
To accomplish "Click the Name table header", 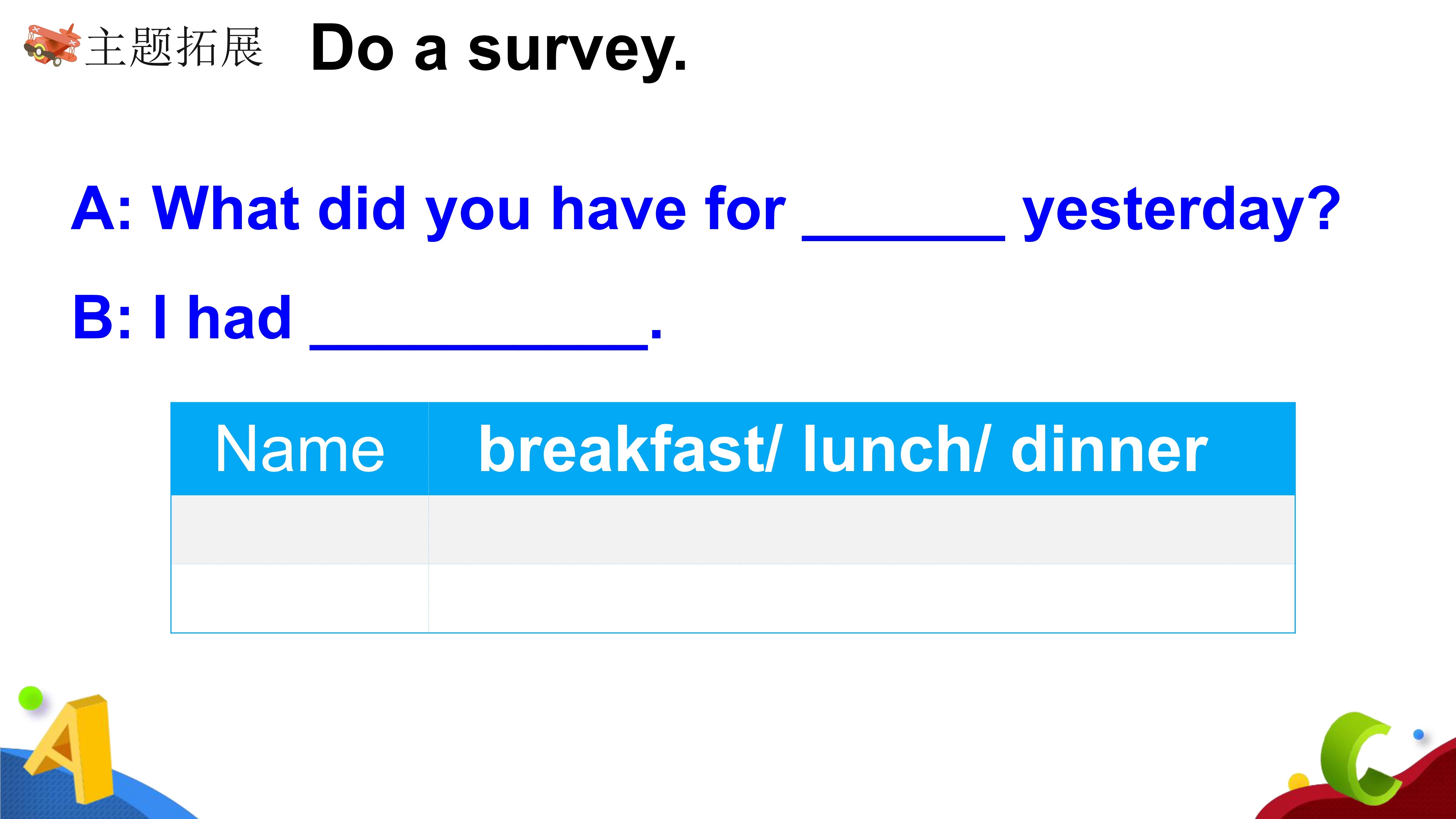I will 300,449.
